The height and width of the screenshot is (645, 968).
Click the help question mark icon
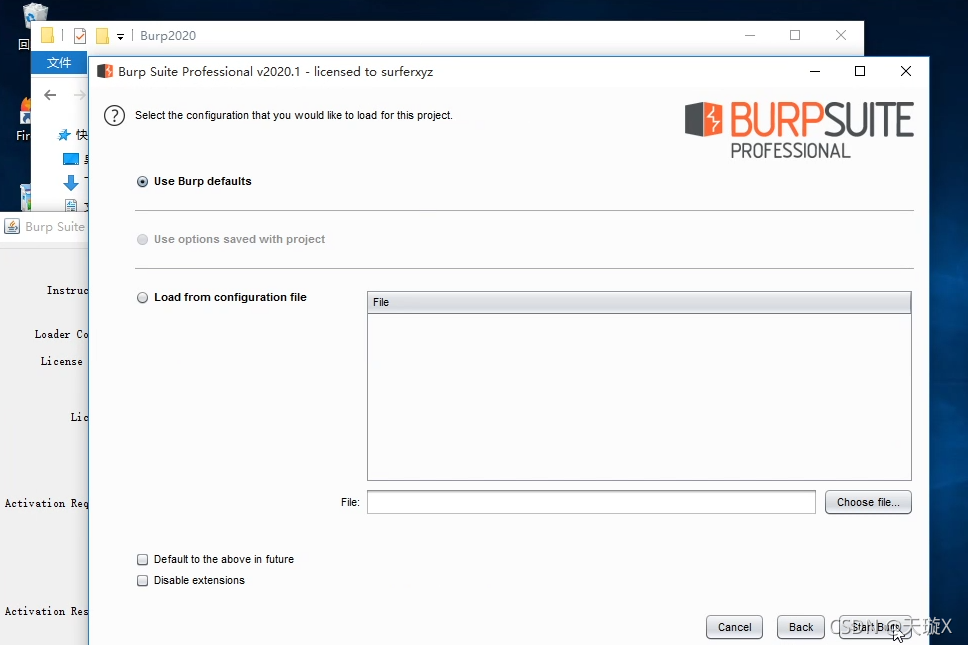(115, 115)
